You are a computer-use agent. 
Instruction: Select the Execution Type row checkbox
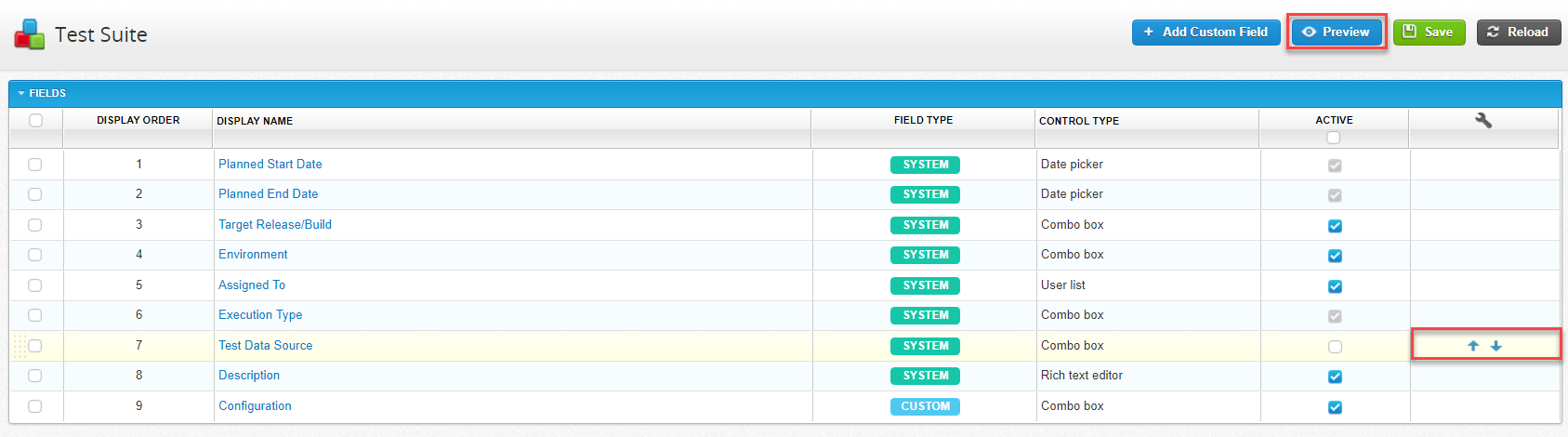tap(35, 315)
